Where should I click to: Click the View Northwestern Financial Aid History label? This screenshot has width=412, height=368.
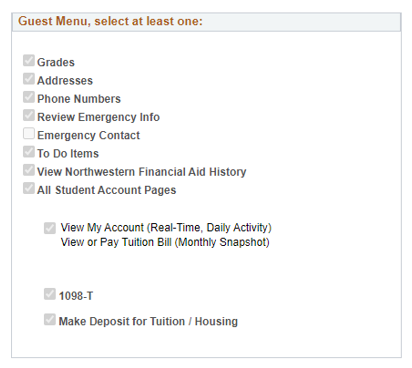tap(142, 172)
